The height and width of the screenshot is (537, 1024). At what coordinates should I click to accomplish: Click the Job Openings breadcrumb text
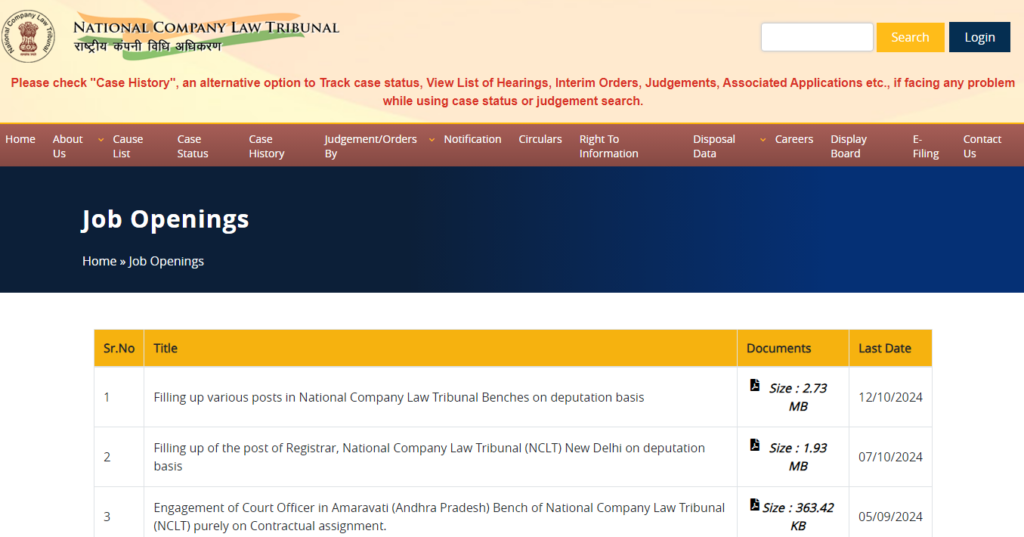pyautogui.click(x=166, y=261)
